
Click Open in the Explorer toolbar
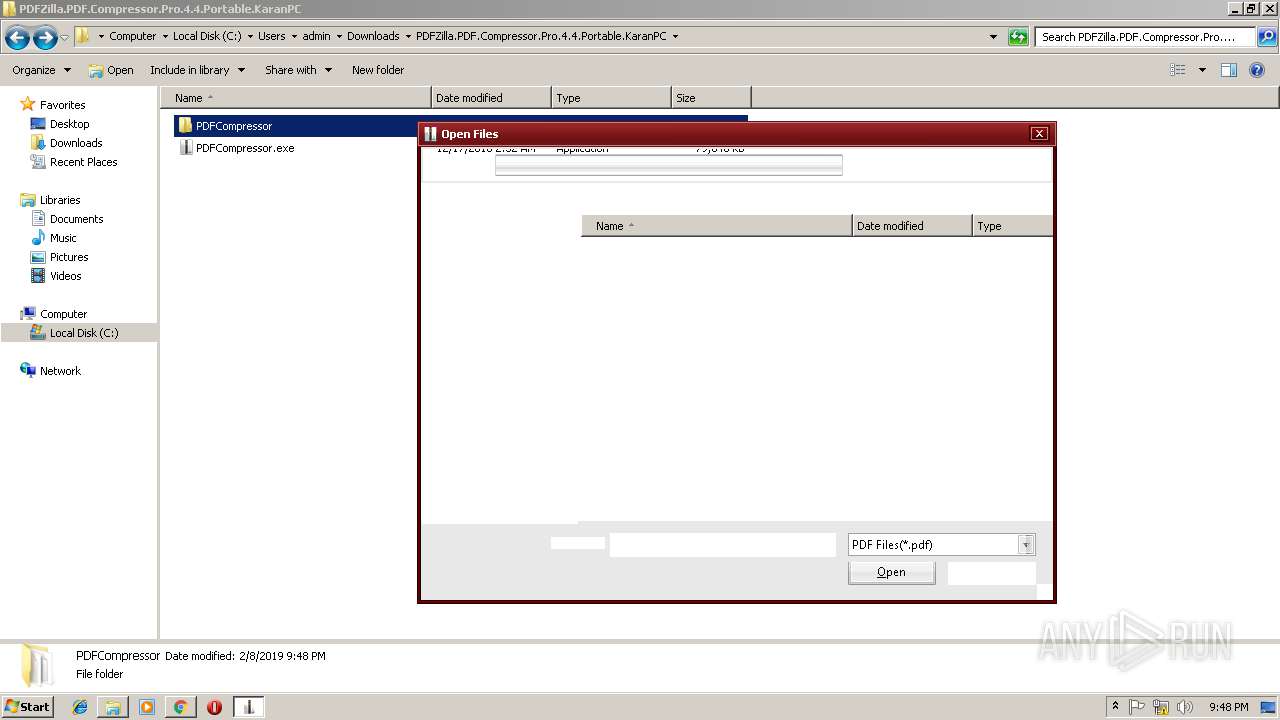(111, 70)
